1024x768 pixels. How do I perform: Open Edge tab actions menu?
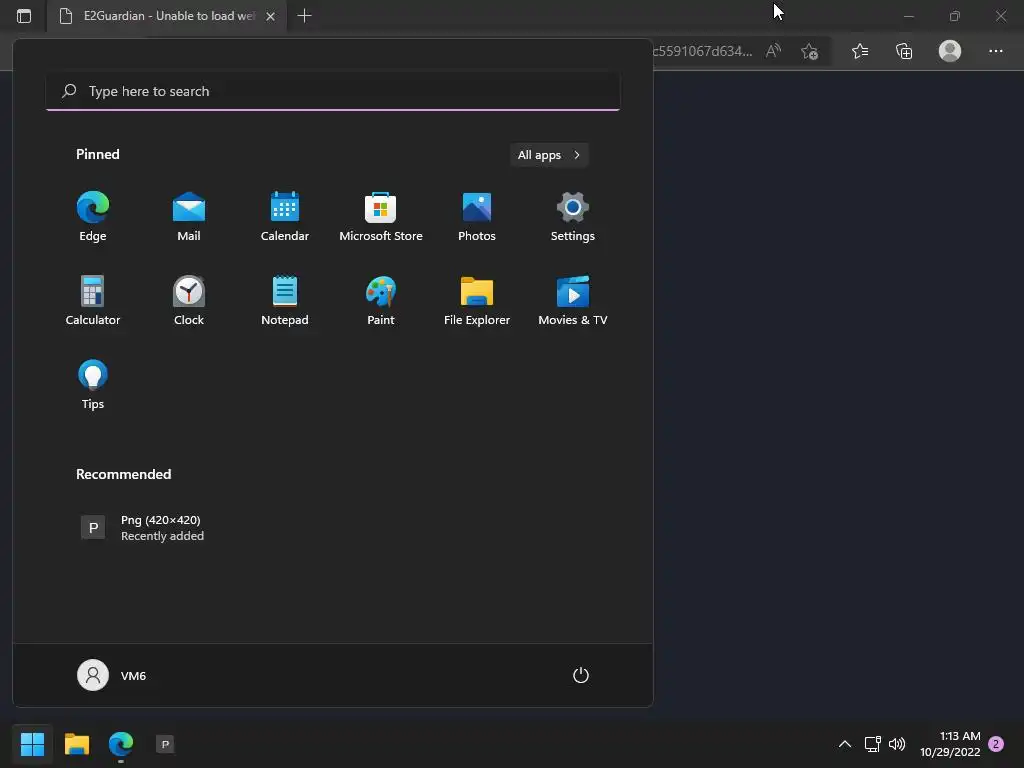point(24,16)
